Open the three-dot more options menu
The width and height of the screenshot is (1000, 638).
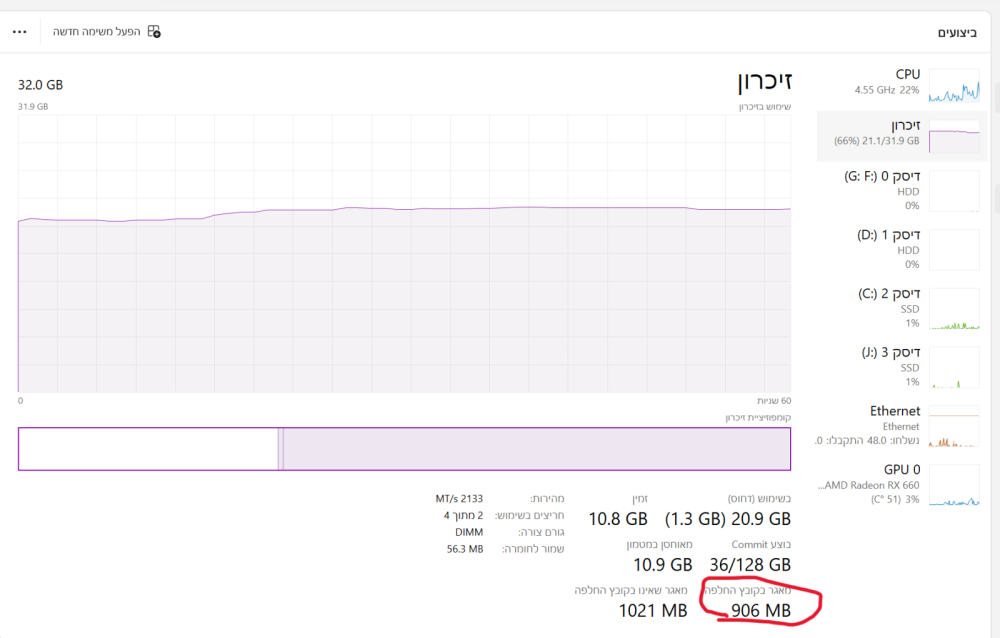pos(20,32)
